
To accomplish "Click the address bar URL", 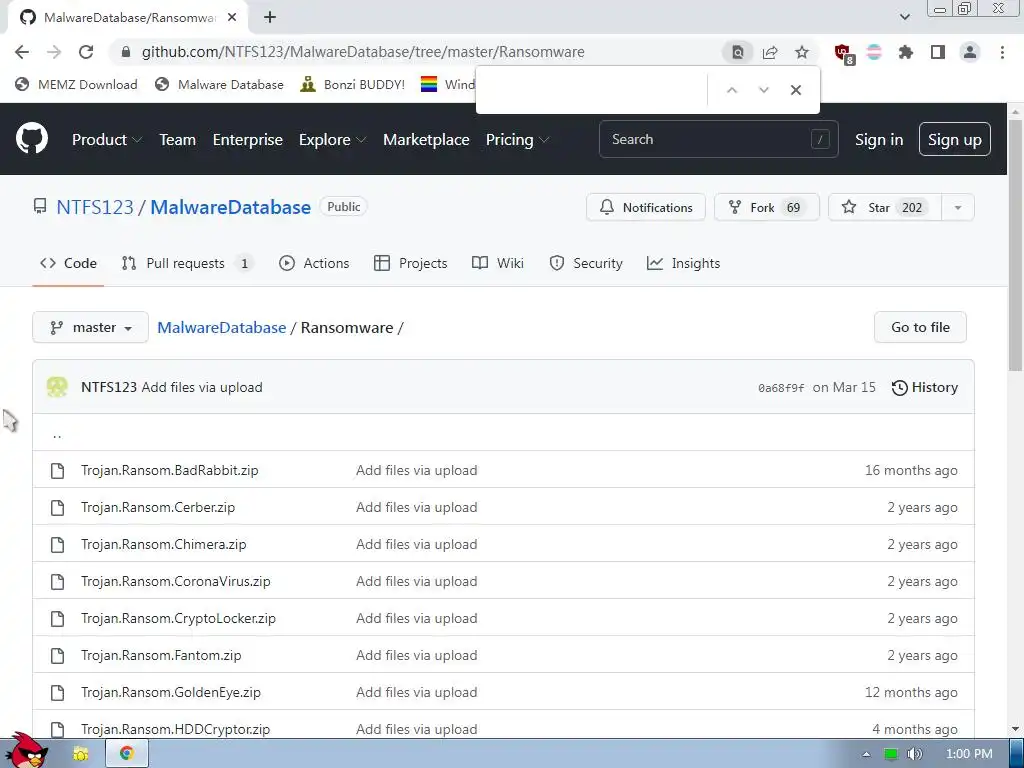I will [363, 52].
